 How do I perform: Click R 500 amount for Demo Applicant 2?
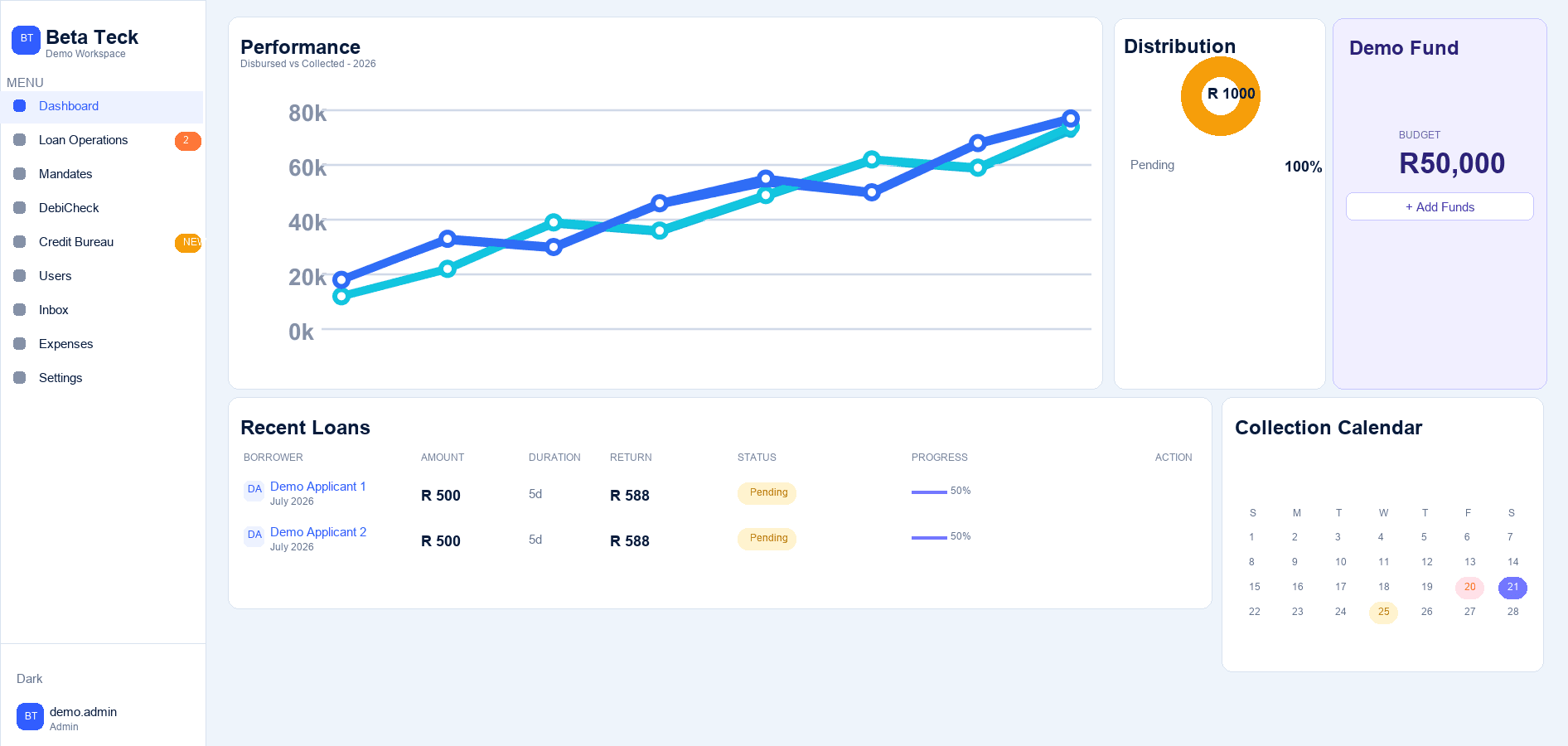coord(441,541)
